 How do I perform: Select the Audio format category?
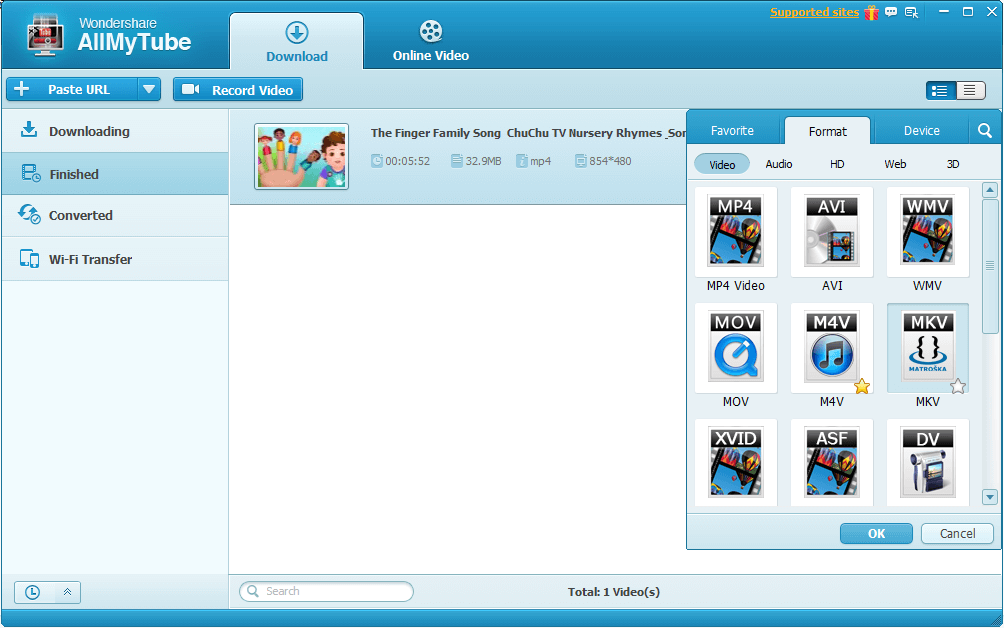[779, 165]
